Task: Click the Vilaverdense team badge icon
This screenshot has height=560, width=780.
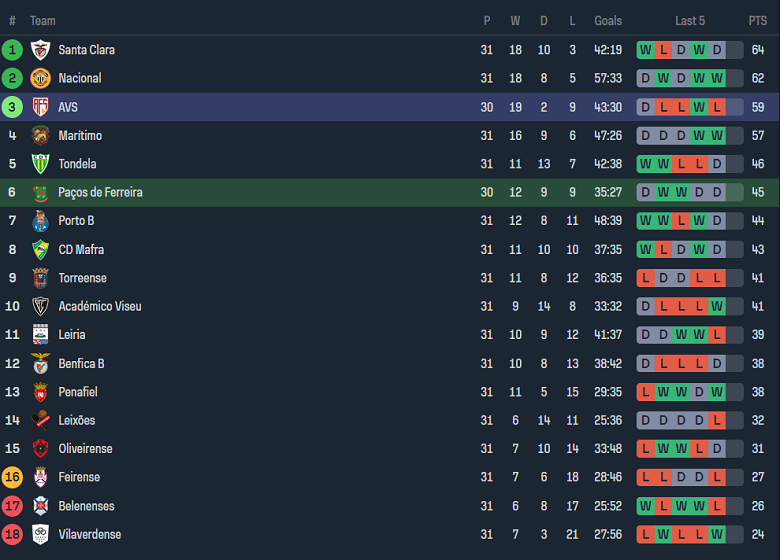Action: [40, 534]
